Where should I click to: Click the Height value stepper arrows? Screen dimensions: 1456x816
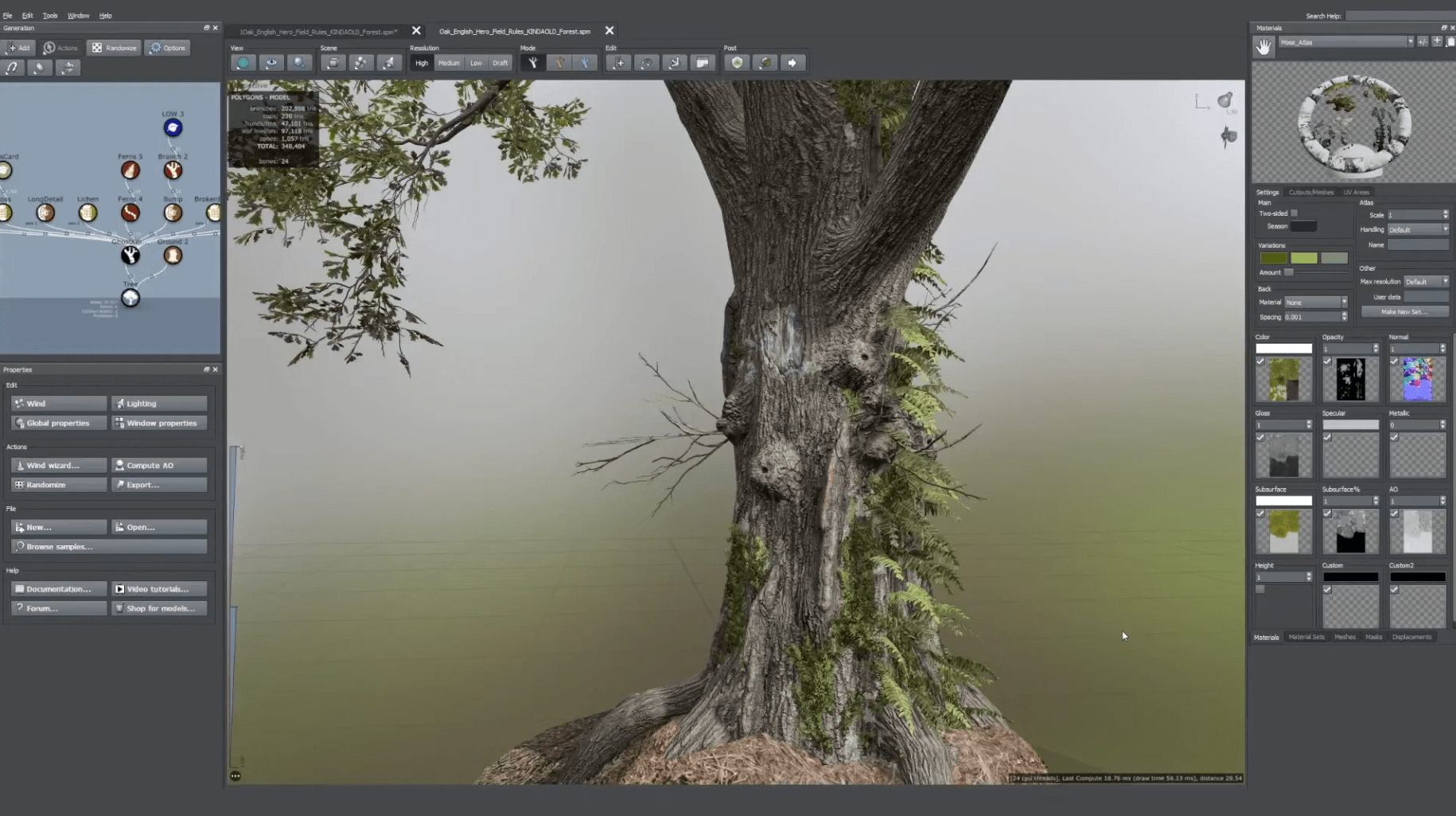1309,577
